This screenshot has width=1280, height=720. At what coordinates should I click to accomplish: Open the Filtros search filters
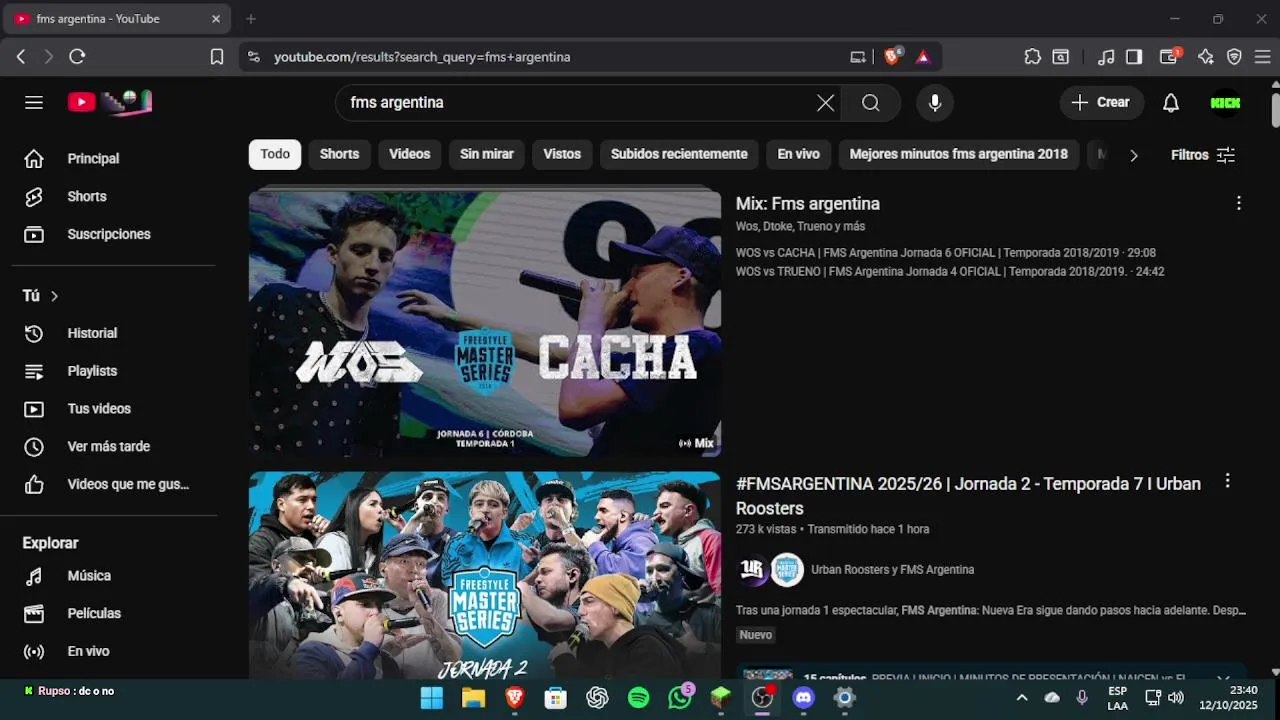coord(1203,155)
